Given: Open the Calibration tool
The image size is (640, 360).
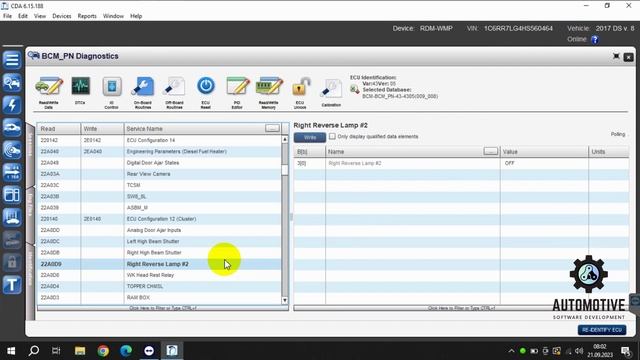Looking at the screenshot, I should tap(331, 93).
